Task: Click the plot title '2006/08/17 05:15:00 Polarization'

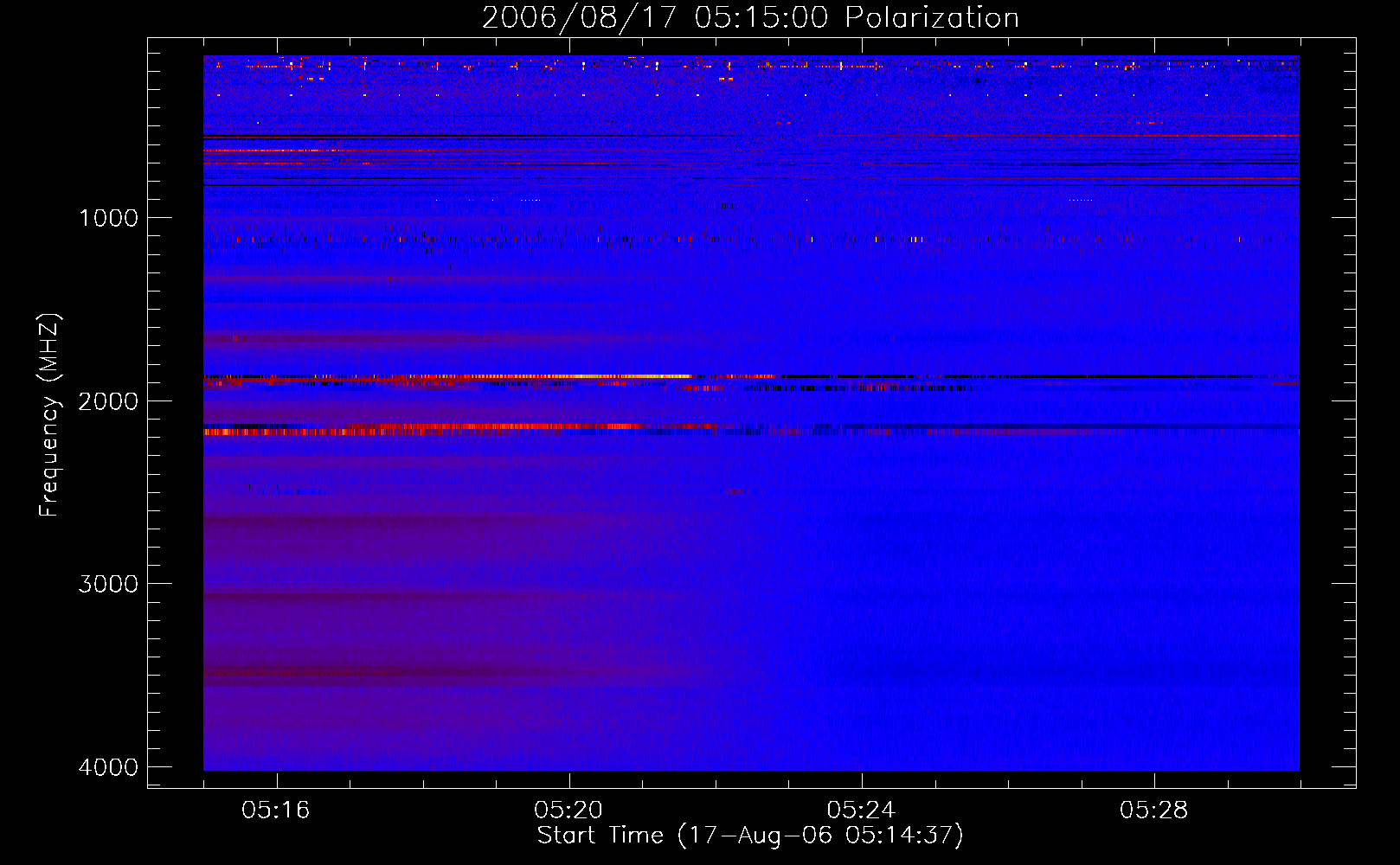Action: tap(750, 17)
